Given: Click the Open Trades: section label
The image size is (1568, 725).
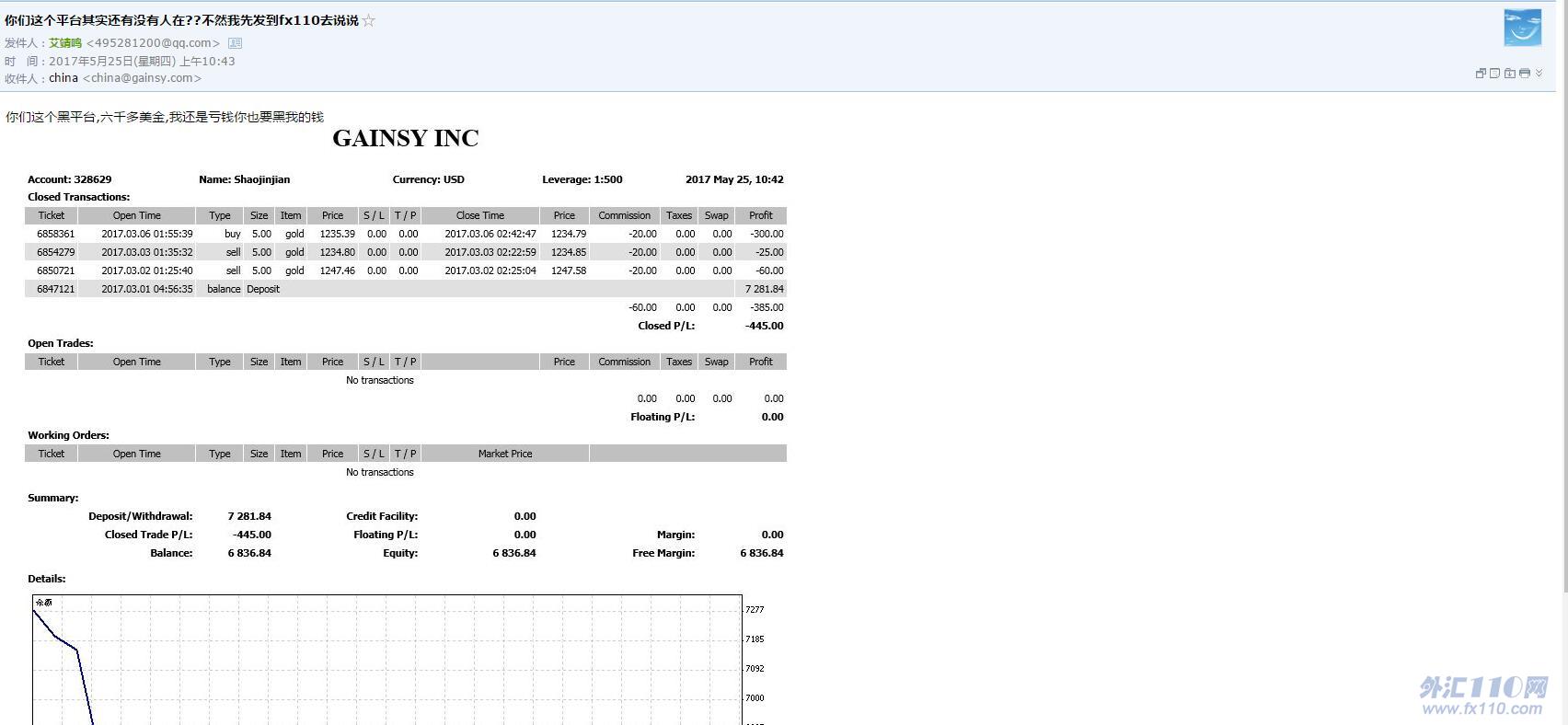Looking at the screenshot, I should (x=61, y=343).
